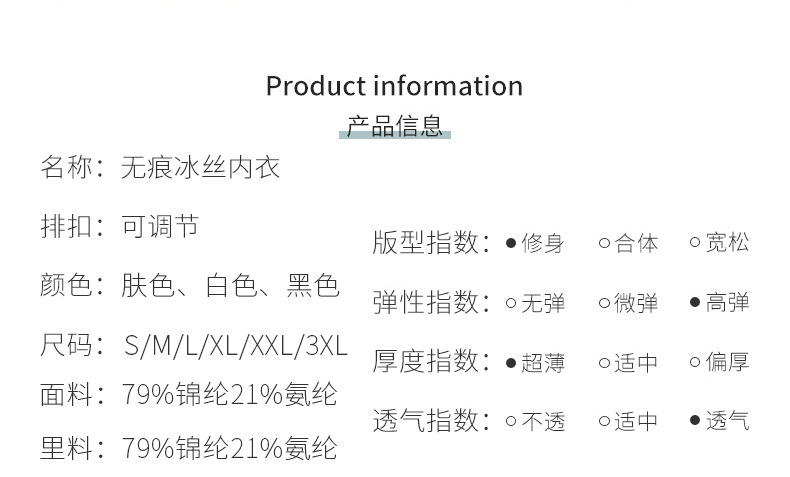
Task: Select the 修身 fit radio option
Action: tap(511, 243)
